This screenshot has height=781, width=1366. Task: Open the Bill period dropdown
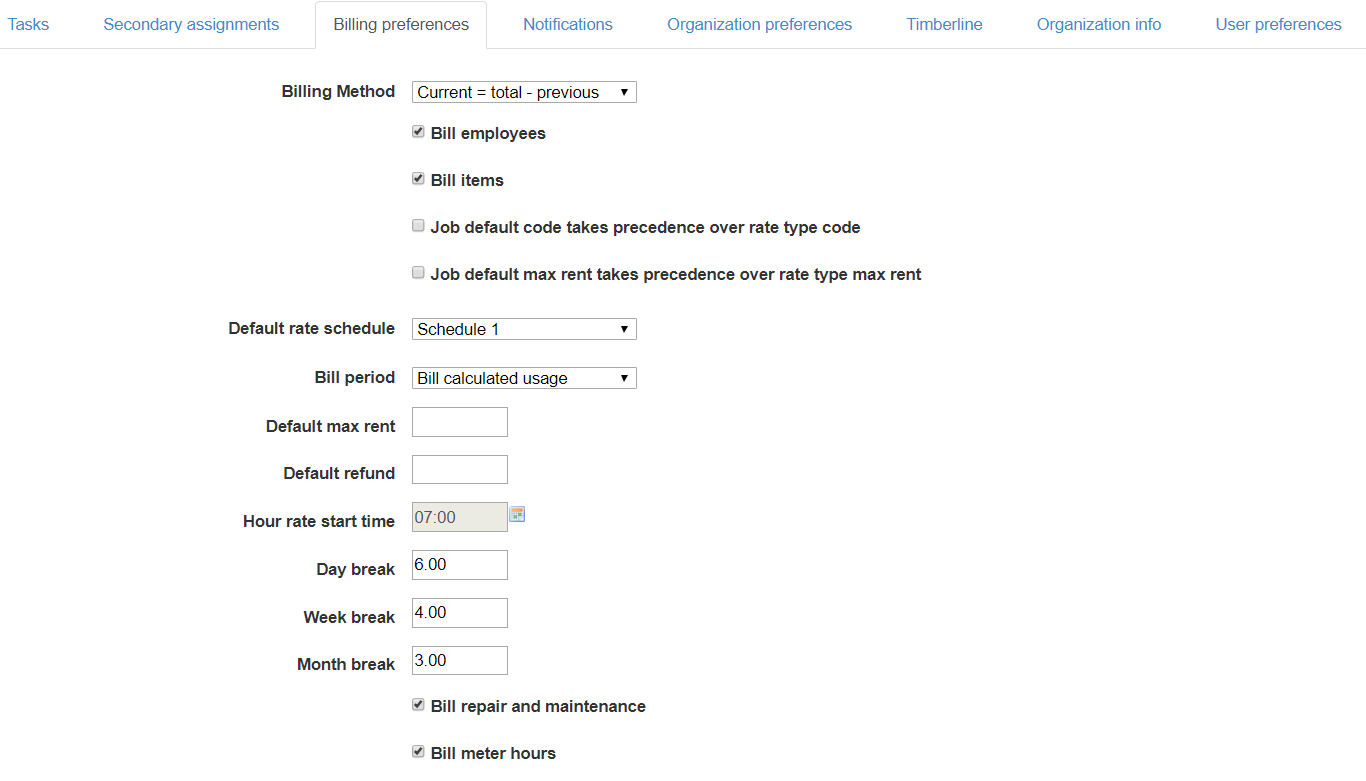tap(524, 378)
